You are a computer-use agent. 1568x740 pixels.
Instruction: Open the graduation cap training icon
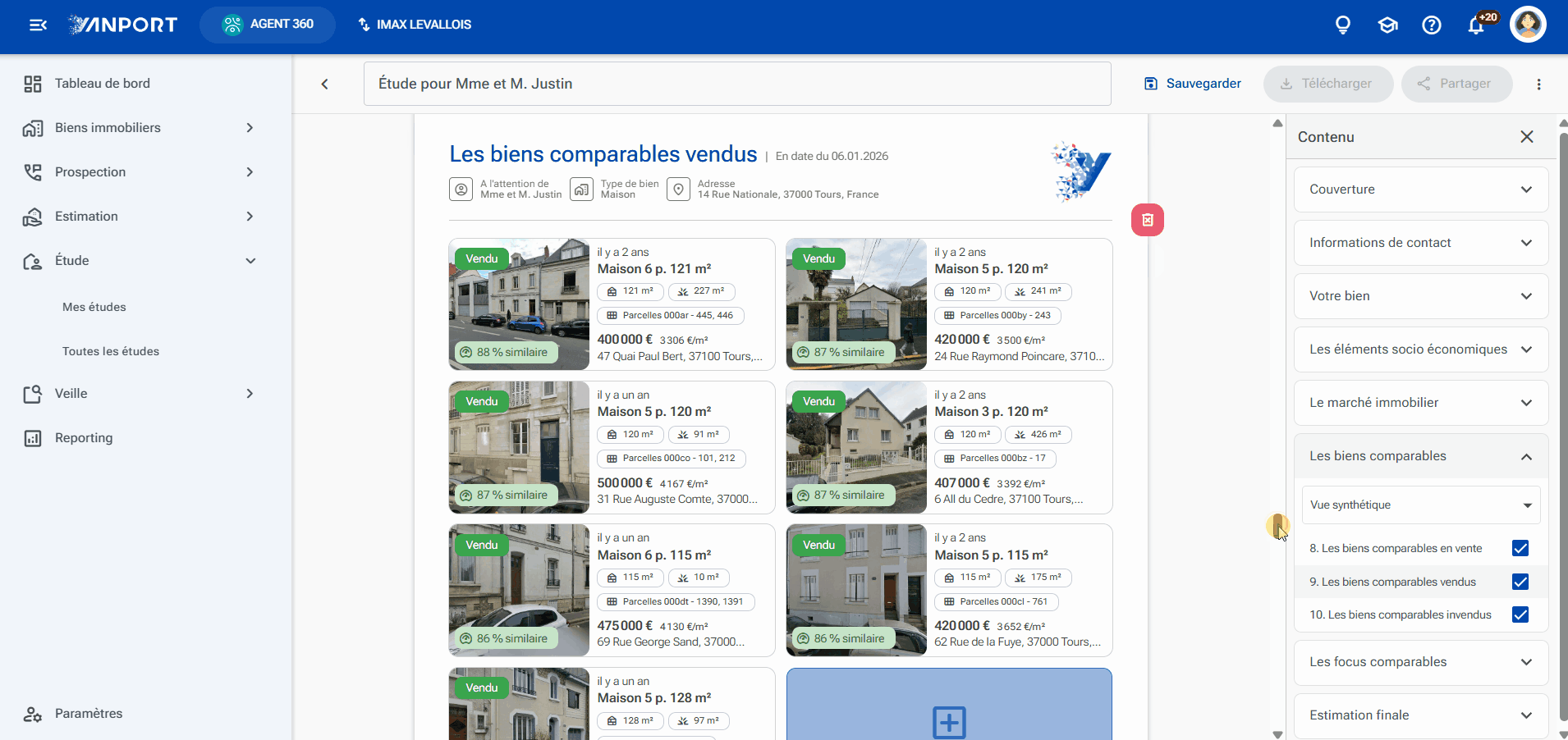pyautogui.click(x=1387, y=25)
